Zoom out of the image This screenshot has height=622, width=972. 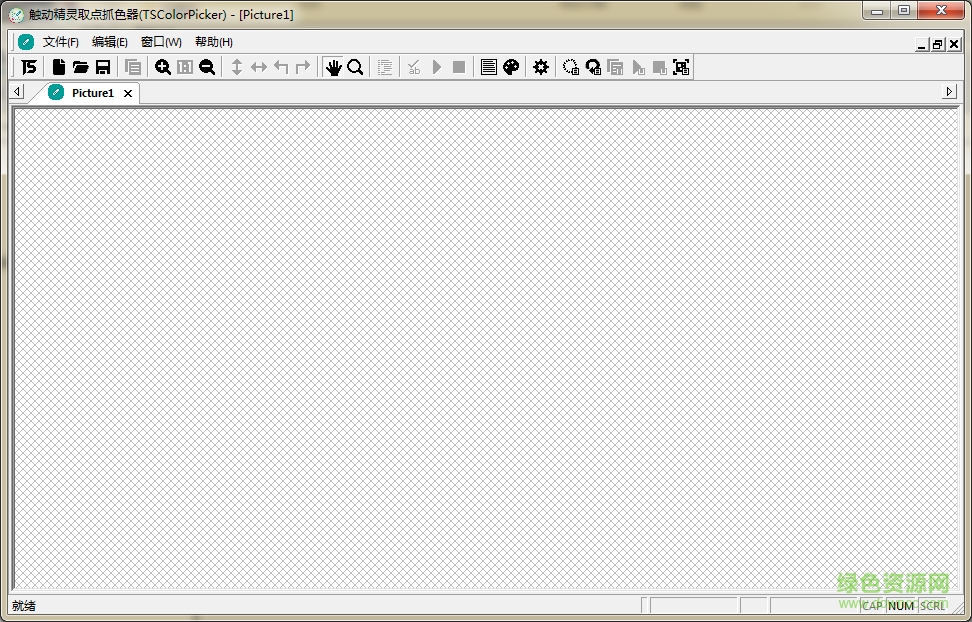coord(207,66)
